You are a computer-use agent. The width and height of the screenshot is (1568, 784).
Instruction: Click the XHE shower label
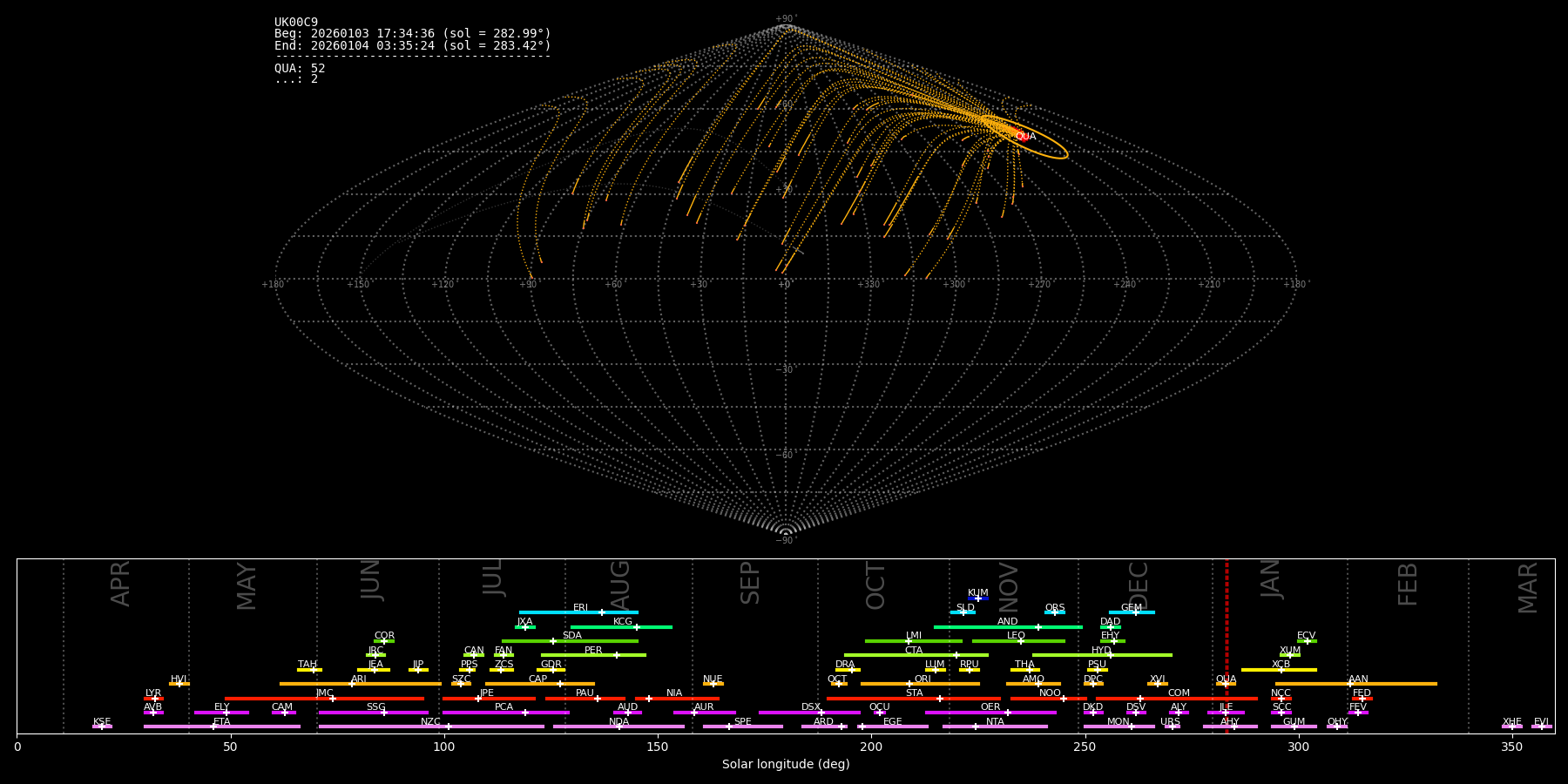click(x=1511, y=721)
